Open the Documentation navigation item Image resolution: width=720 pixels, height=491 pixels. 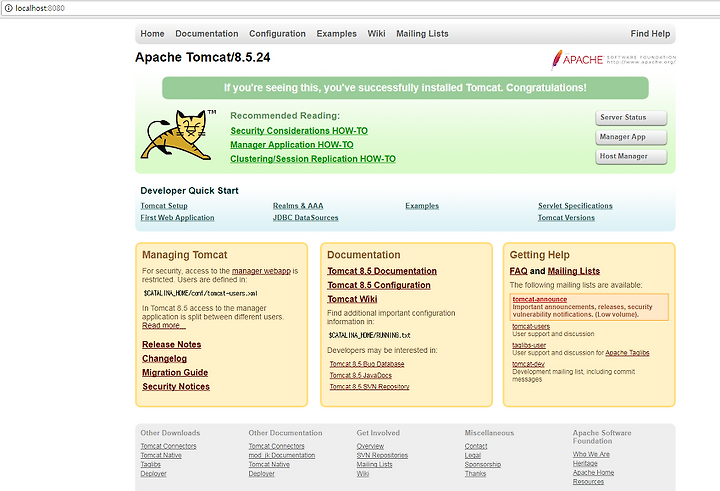(207, 34)
